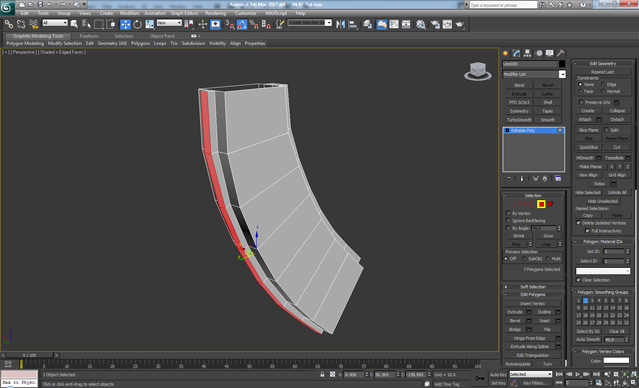Screen dimensions: 639x388
Task: Activate the Select and Move tool
Action: (x=125, y=24)
